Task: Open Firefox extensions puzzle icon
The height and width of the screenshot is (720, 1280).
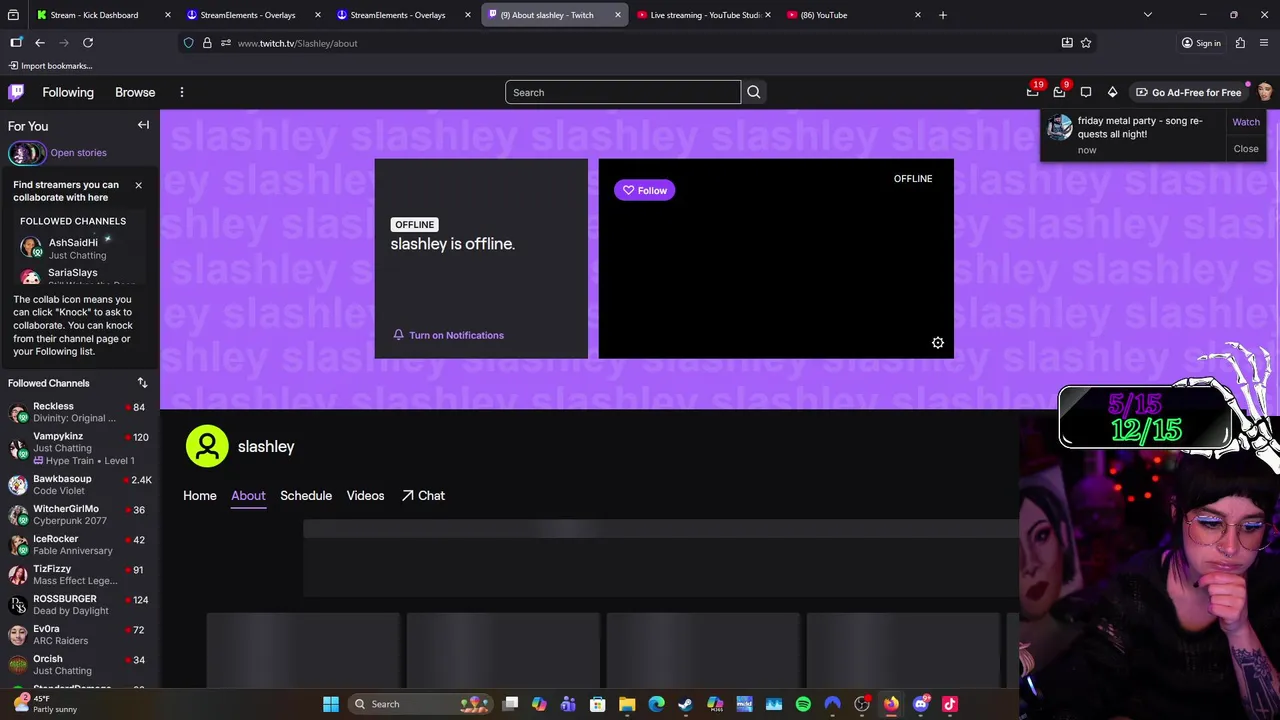Action: tap(1240, 43)
